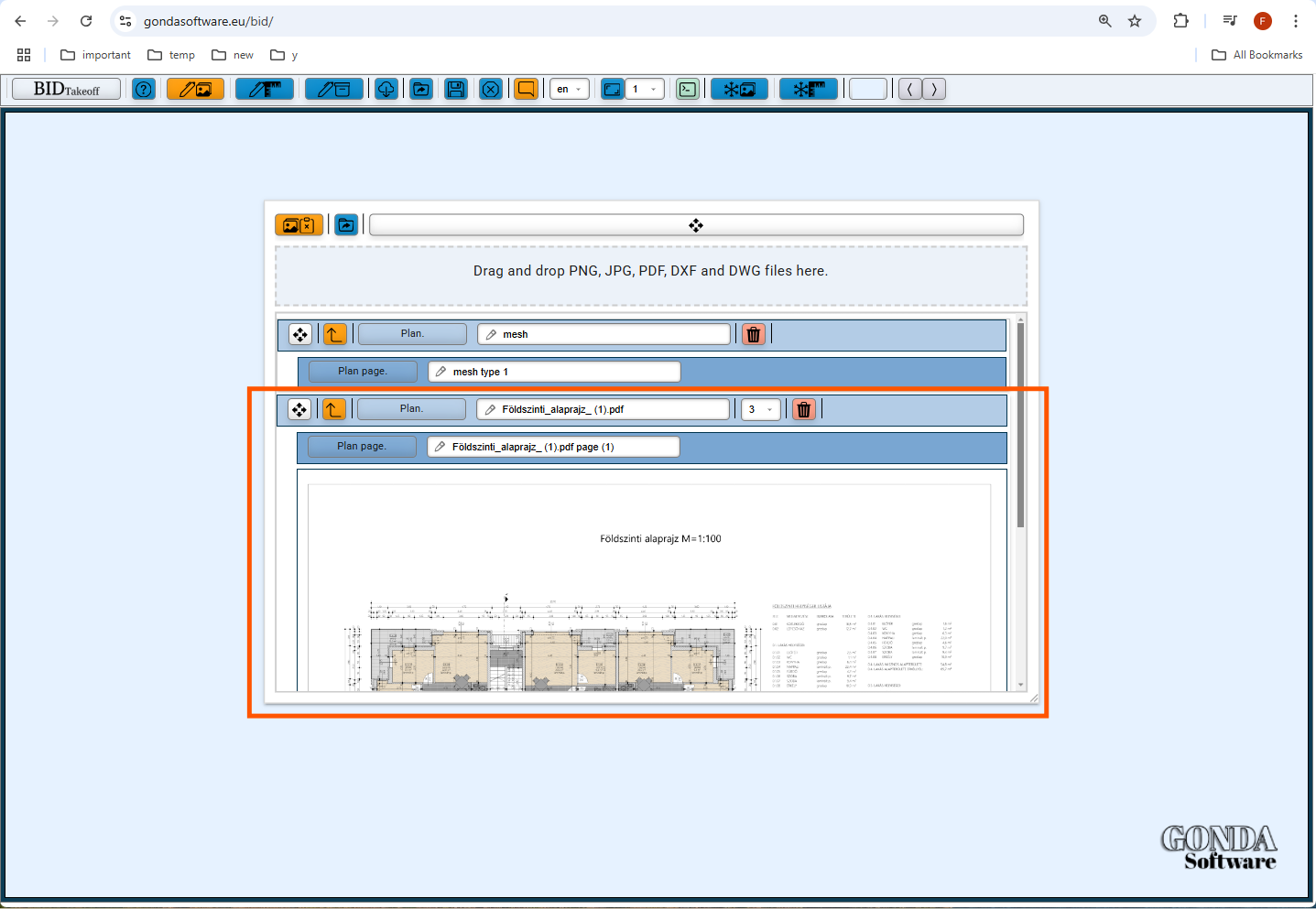Viewport: 1316px width, 909px height.
Task: Click the 'mesh type 1' page name field
Action: [x=554, y=371]
